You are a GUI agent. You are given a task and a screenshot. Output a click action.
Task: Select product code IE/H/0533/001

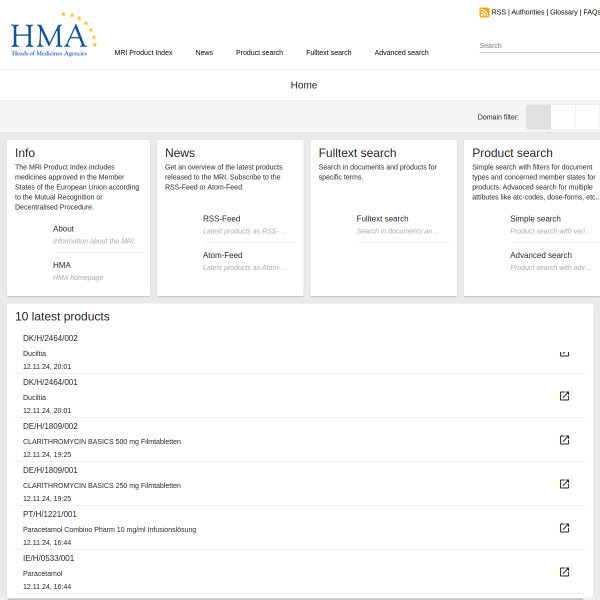(x=49, y=558)
